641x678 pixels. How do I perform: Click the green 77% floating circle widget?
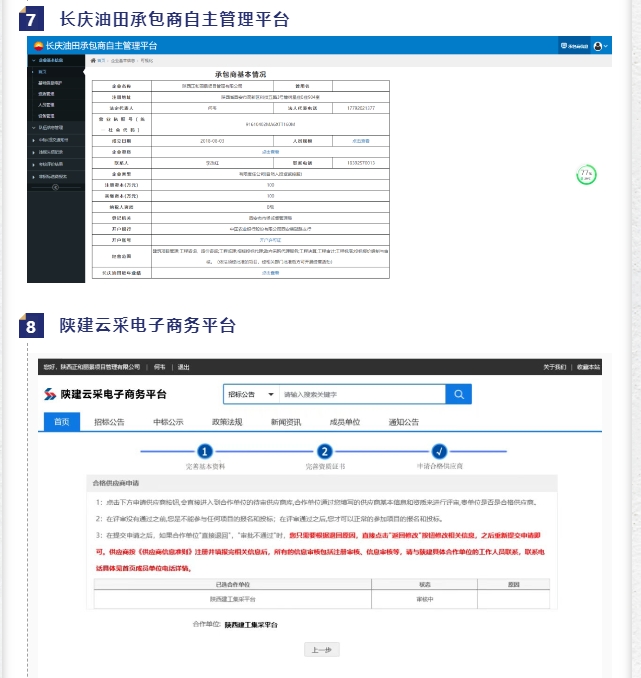586,175
